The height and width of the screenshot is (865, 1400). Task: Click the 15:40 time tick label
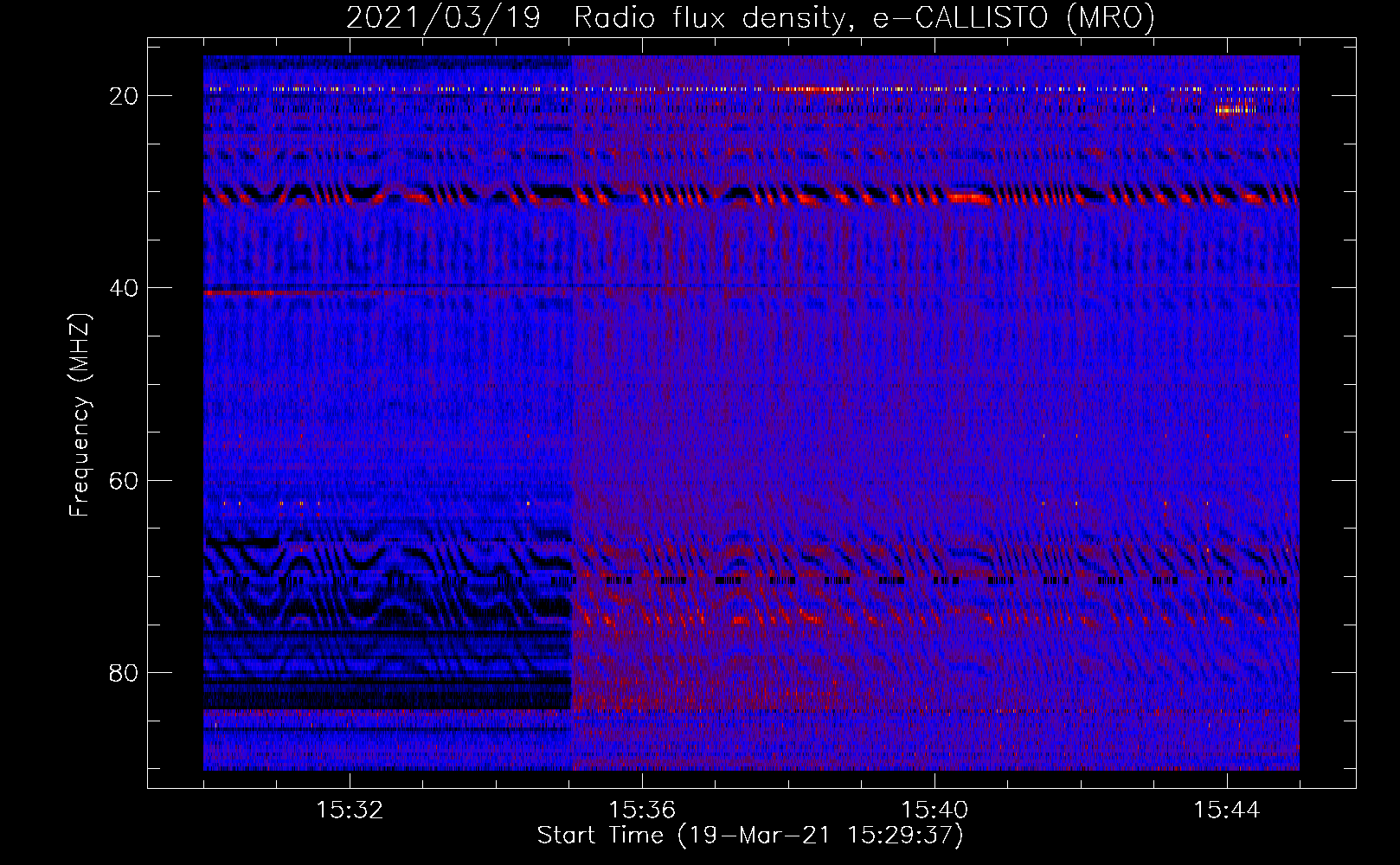coord(934,811)
